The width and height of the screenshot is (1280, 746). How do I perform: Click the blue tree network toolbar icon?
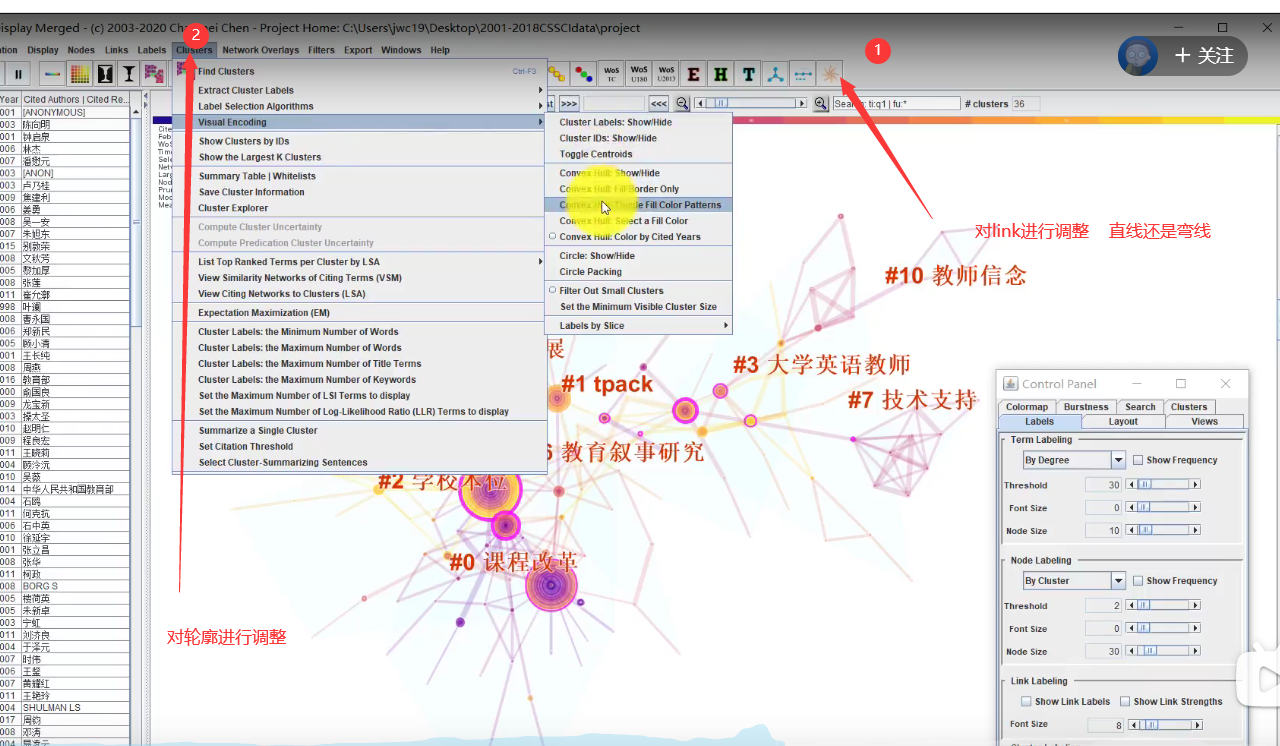[774, 74]
